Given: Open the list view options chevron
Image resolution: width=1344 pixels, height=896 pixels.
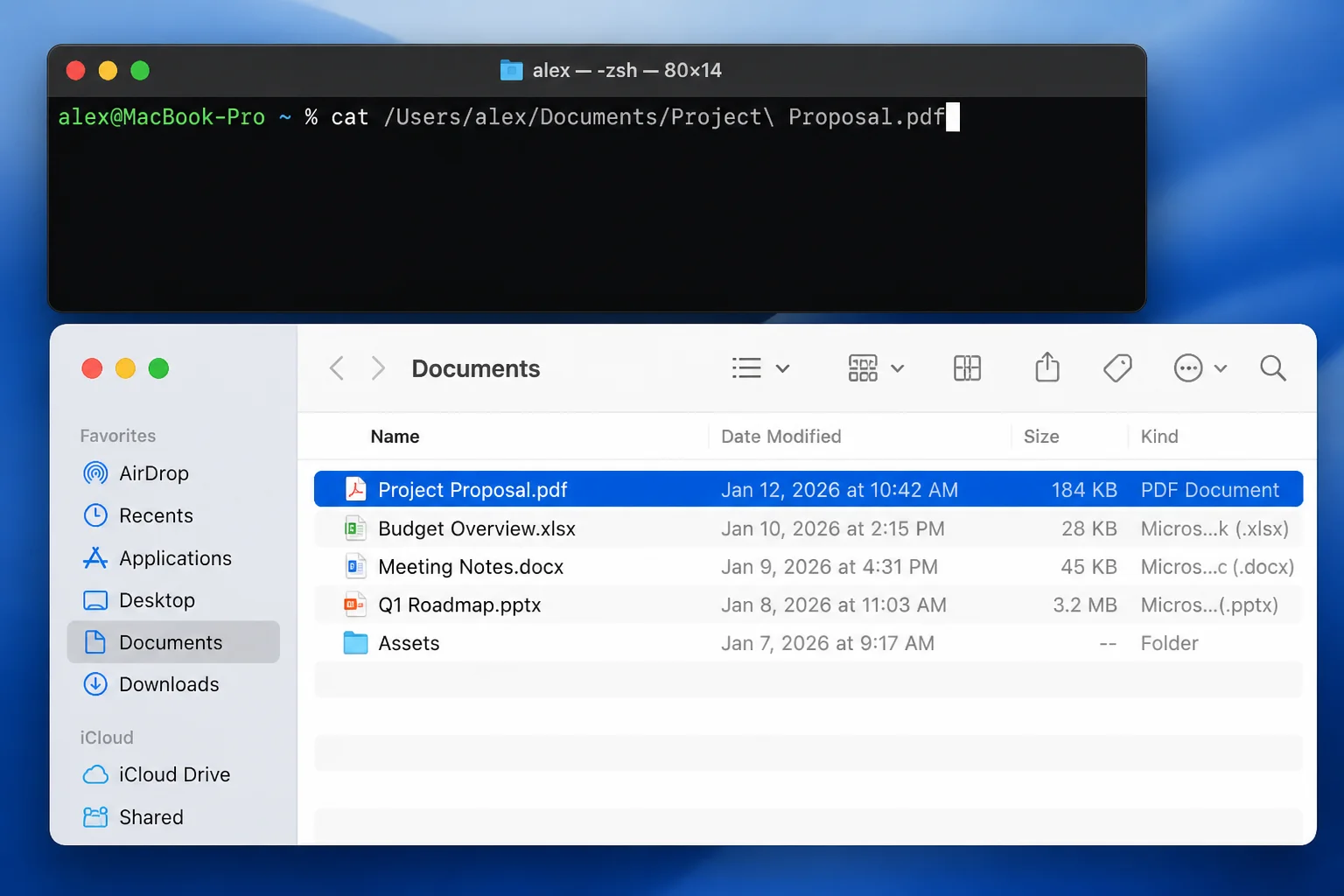Looking at the screenshot, I should click(783, 368).
